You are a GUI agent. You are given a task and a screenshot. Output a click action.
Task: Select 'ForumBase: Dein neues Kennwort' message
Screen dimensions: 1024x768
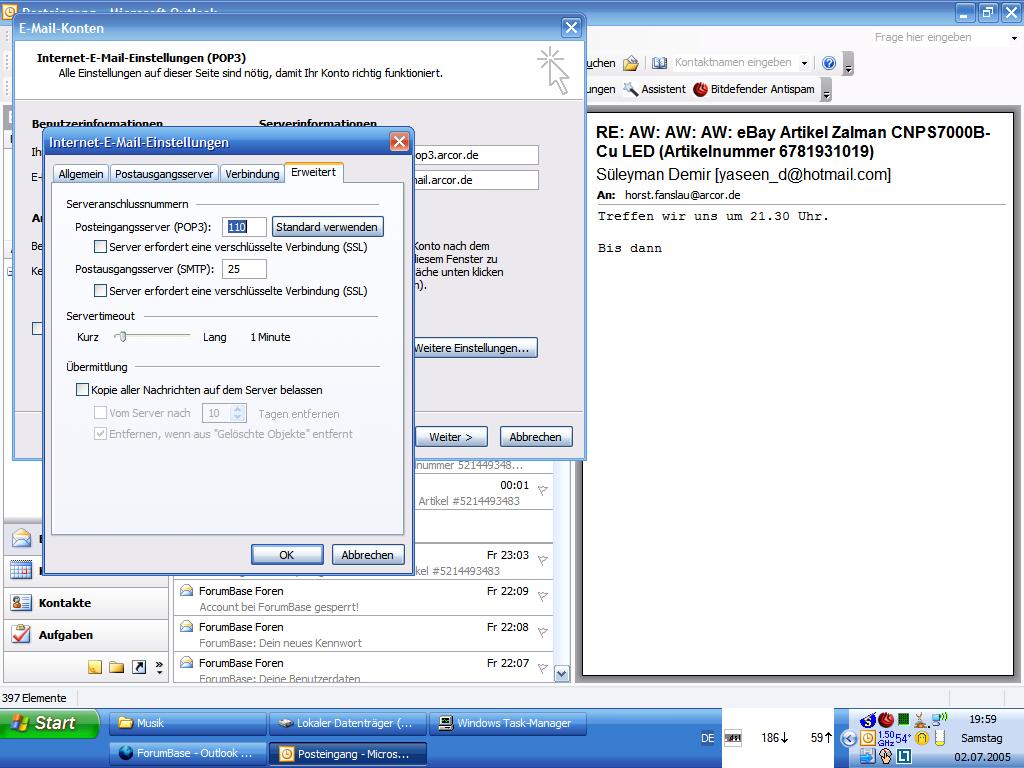point(362,634)
